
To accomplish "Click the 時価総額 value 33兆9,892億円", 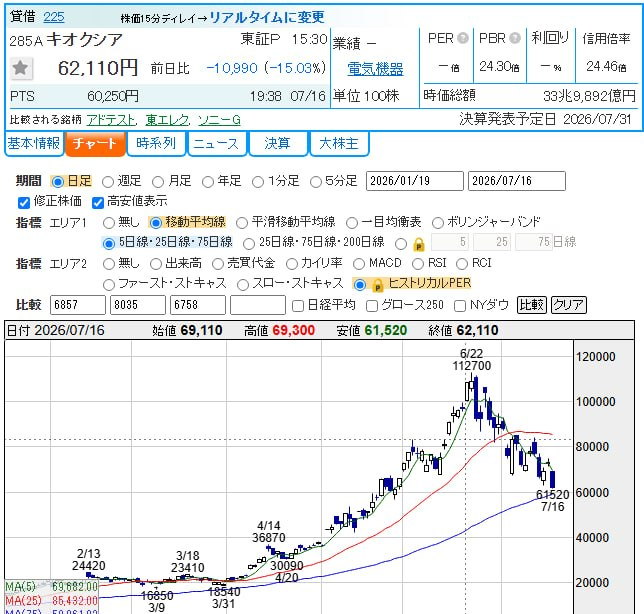I will click(589, 96).
